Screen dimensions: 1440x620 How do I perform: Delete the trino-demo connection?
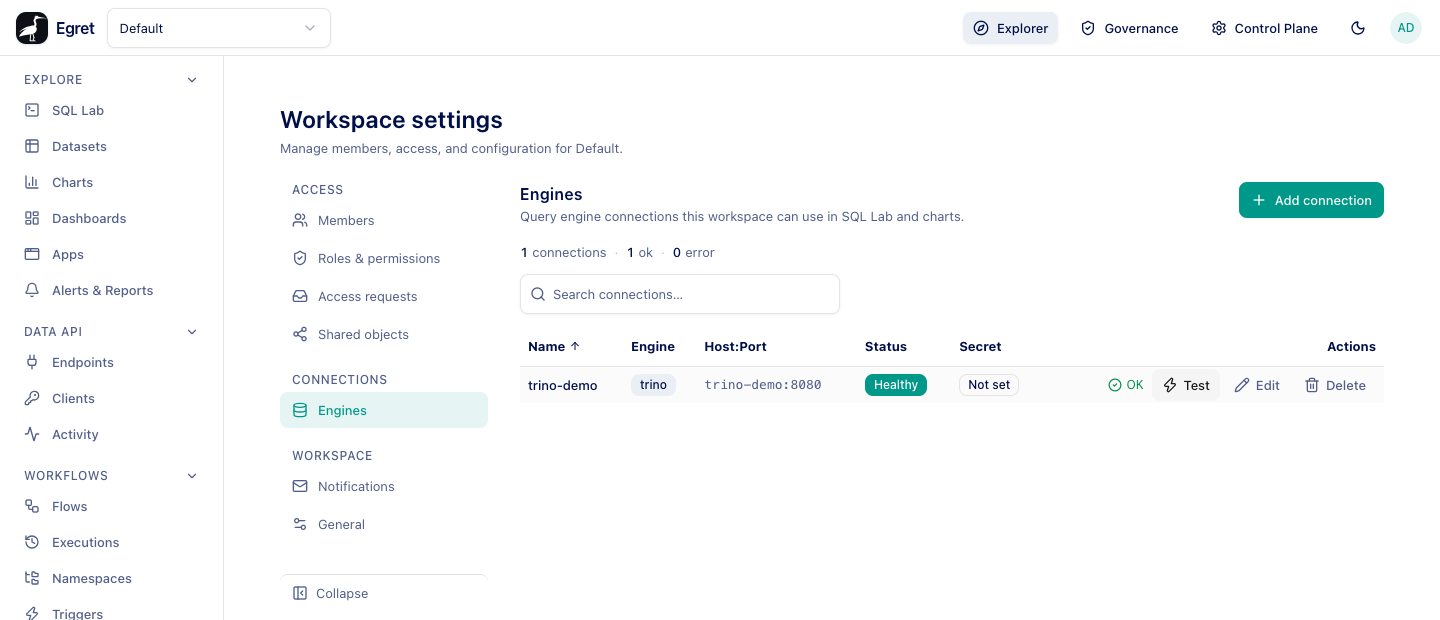click(x=1335, y=385)
